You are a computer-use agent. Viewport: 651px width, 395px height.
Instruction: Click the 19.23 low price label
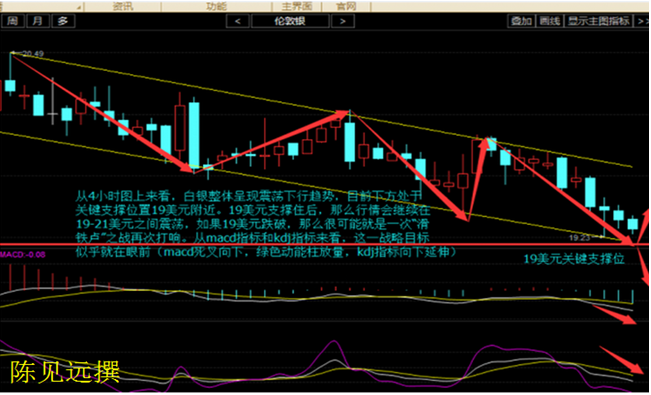580,238
